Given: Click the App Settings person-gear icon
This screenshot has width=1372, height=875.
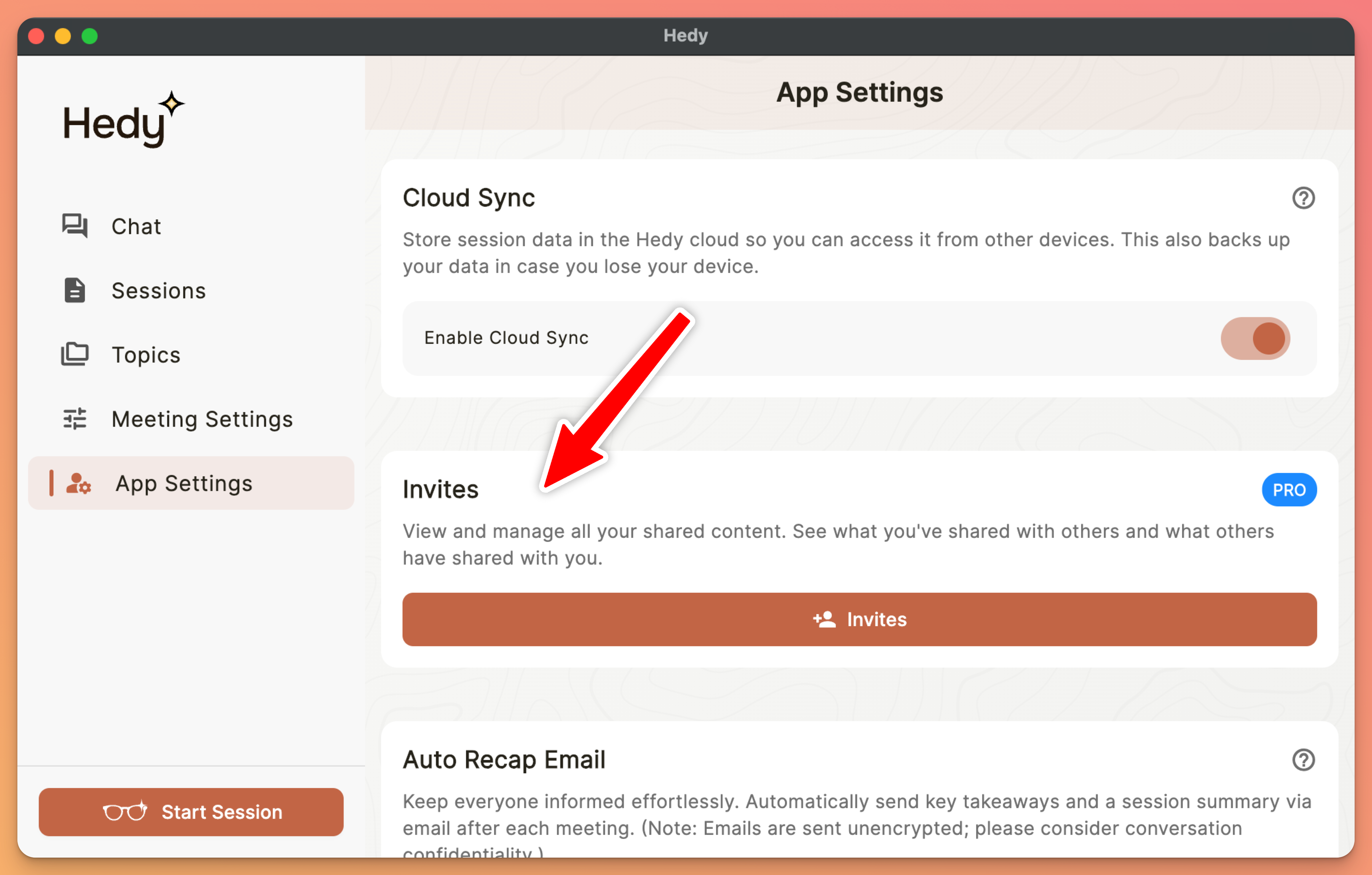Looking at the screenshot, I should click(79, 483).
